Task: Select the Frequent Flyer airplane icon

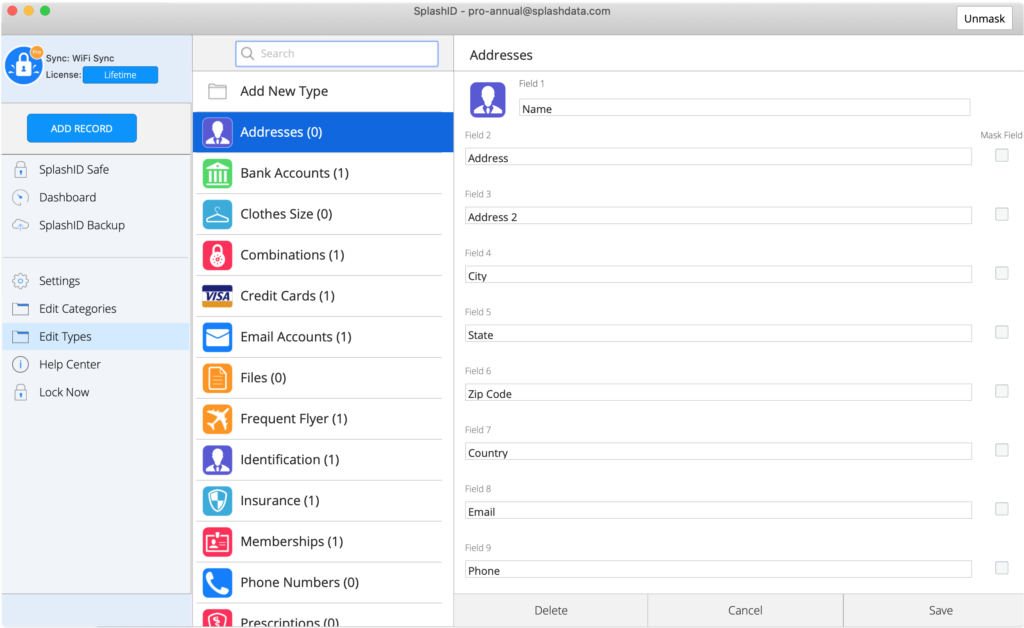Action: click(217, 419)
